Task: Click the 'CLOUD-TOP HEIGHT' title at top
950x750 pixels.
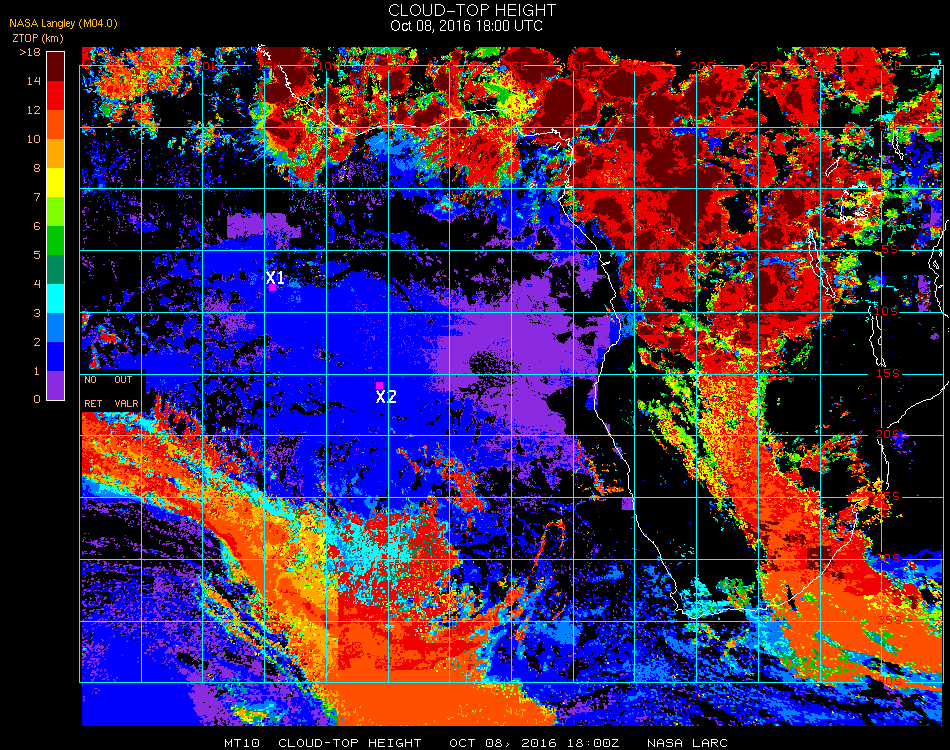Action: click(x=472, y=10)
